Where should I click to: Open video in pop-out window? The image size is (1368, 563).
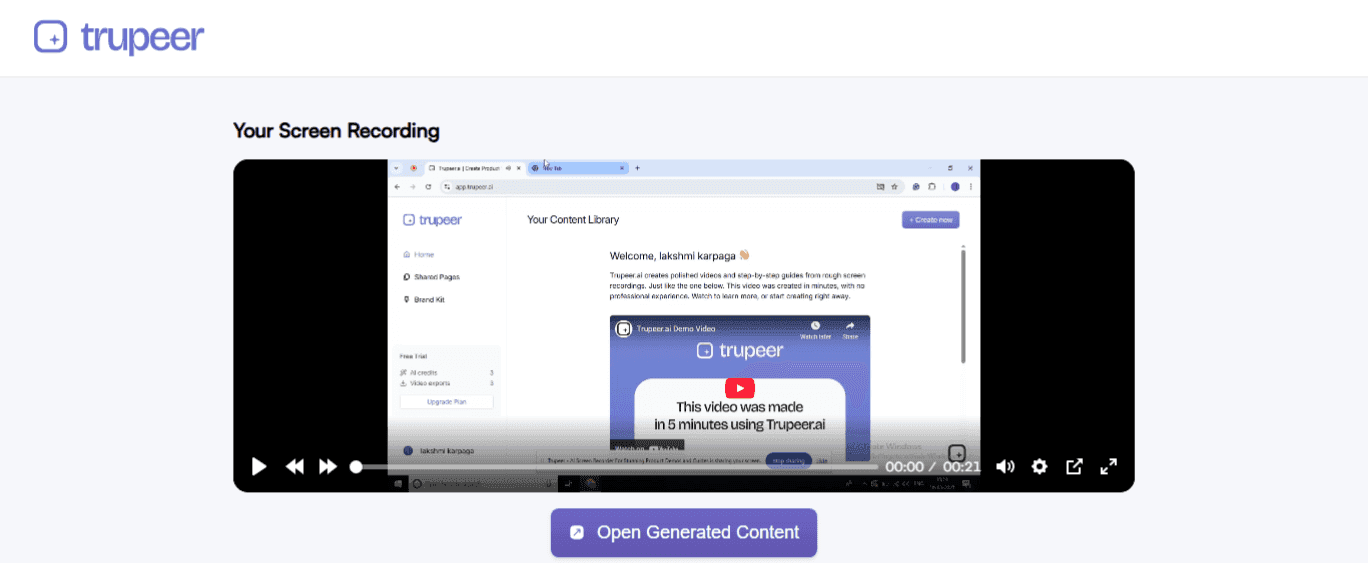tap(1074, 466)
